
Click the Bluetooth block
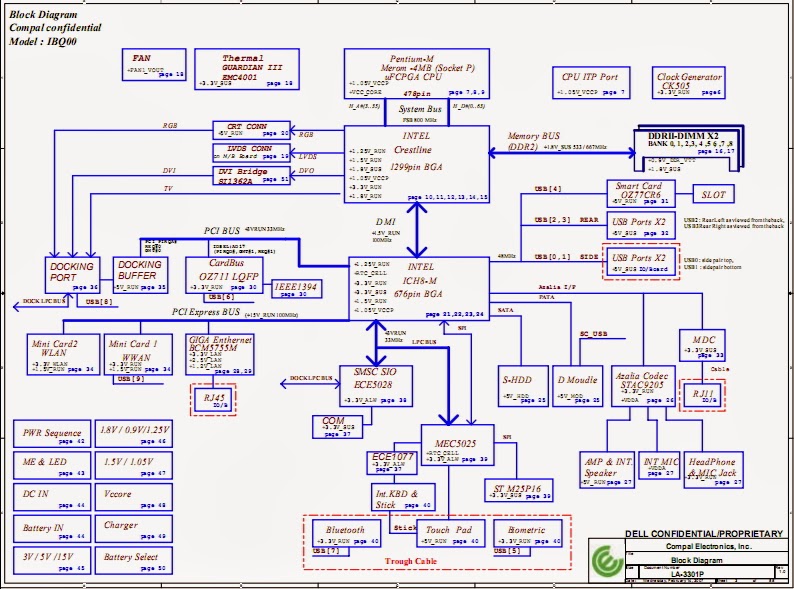[x=346, y=534]
